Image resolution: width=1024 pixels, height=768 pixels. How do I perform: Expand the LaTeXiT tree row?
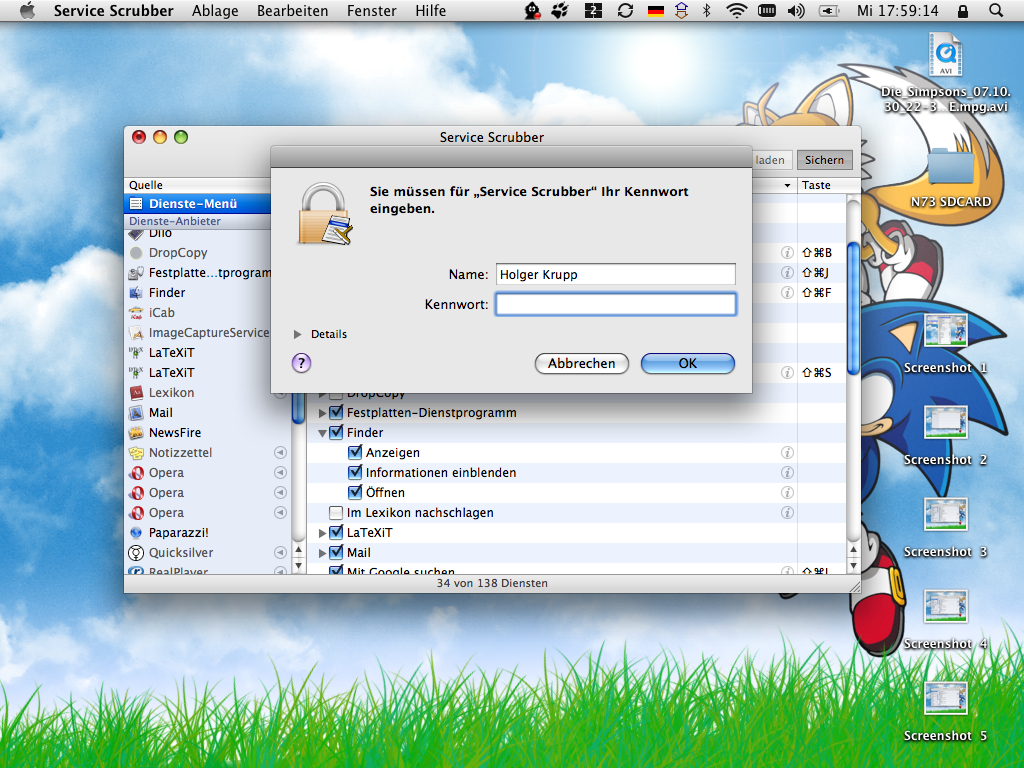[x=322, y=533]
